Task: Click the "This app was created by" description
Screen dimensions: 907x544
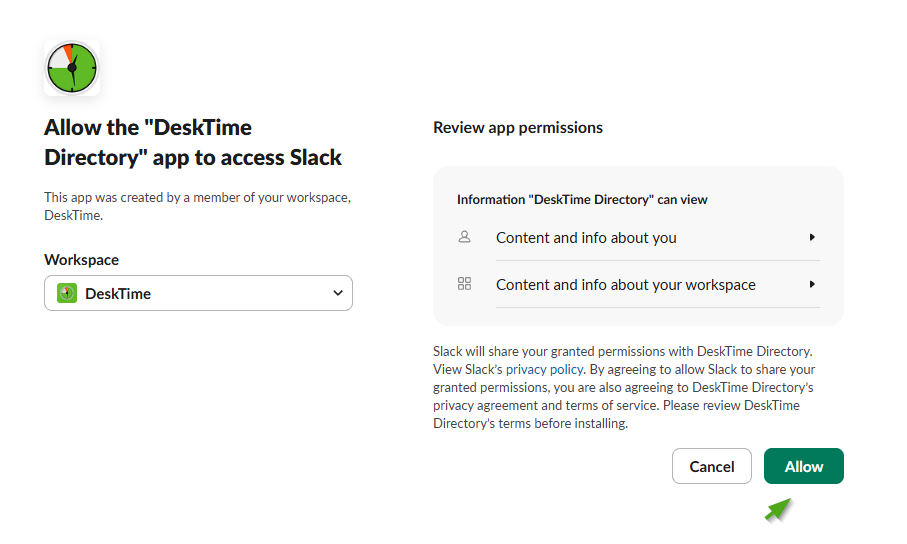Action: 197,206
